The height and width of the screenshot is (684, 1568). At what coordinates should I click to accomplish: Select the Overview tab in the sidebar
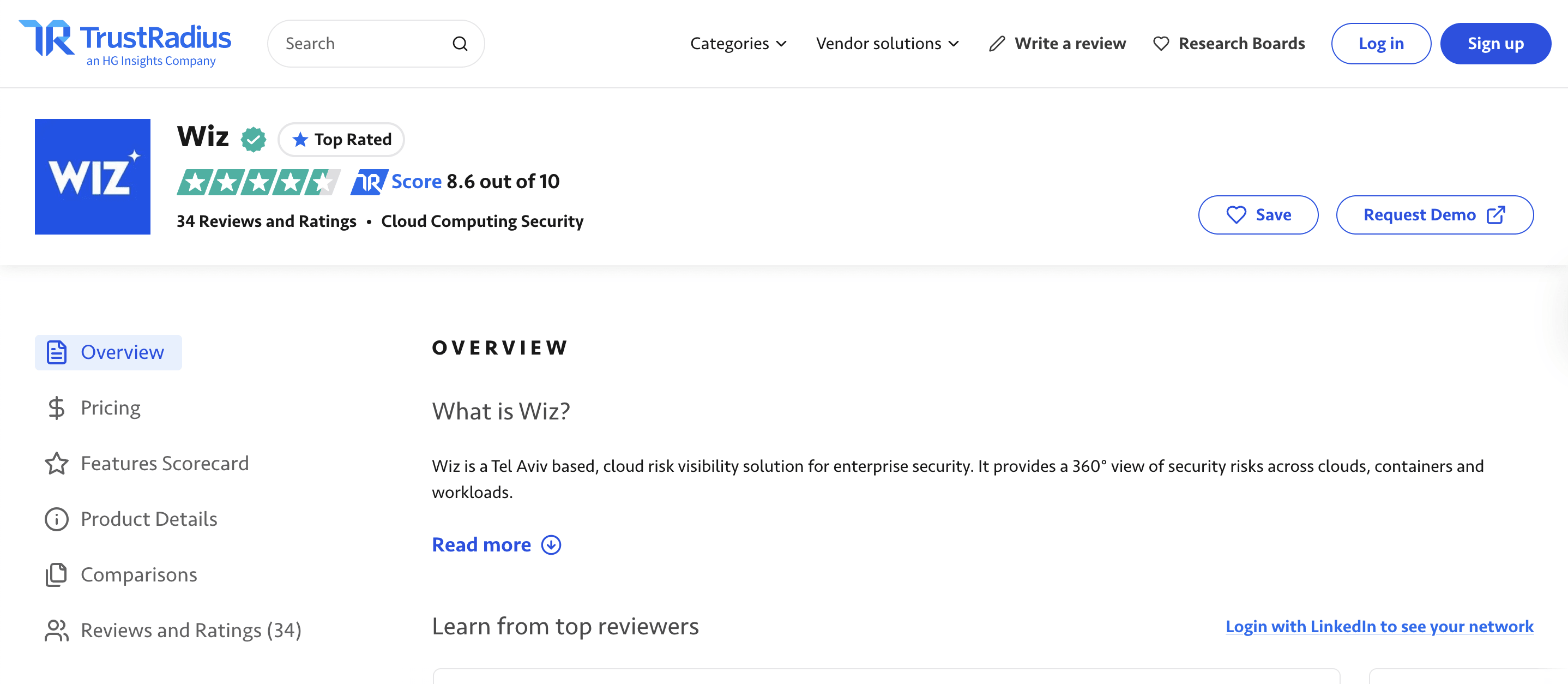tap(108, 352)
